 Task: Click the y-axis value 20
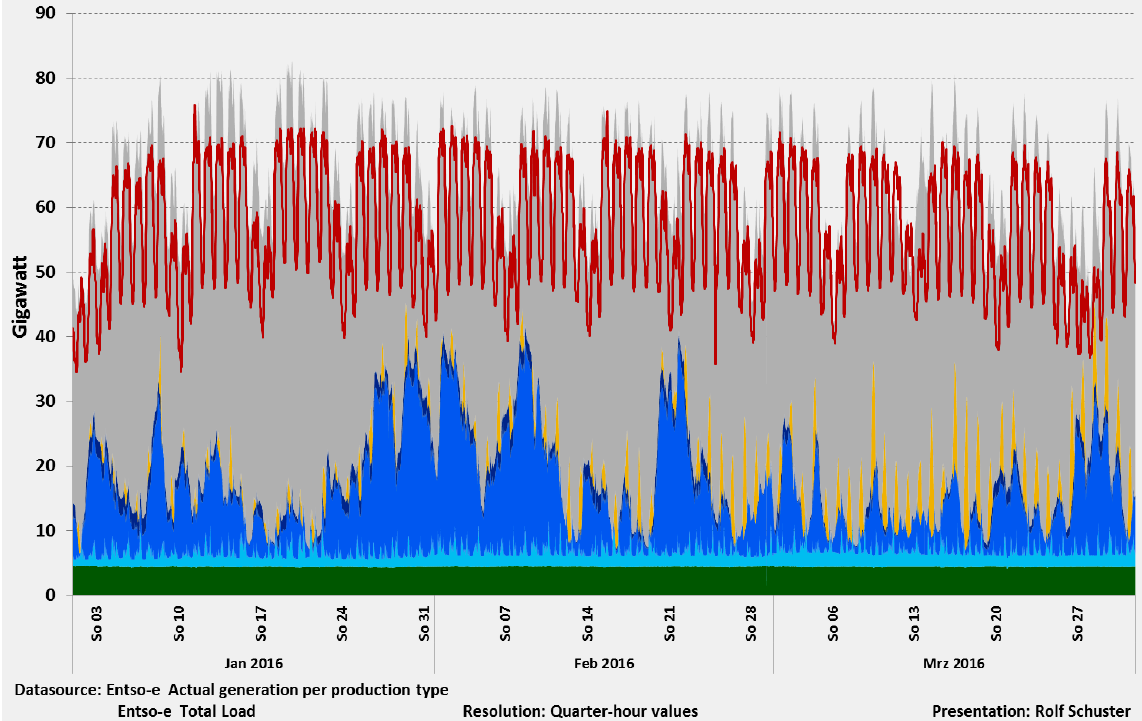coord(46,466)
